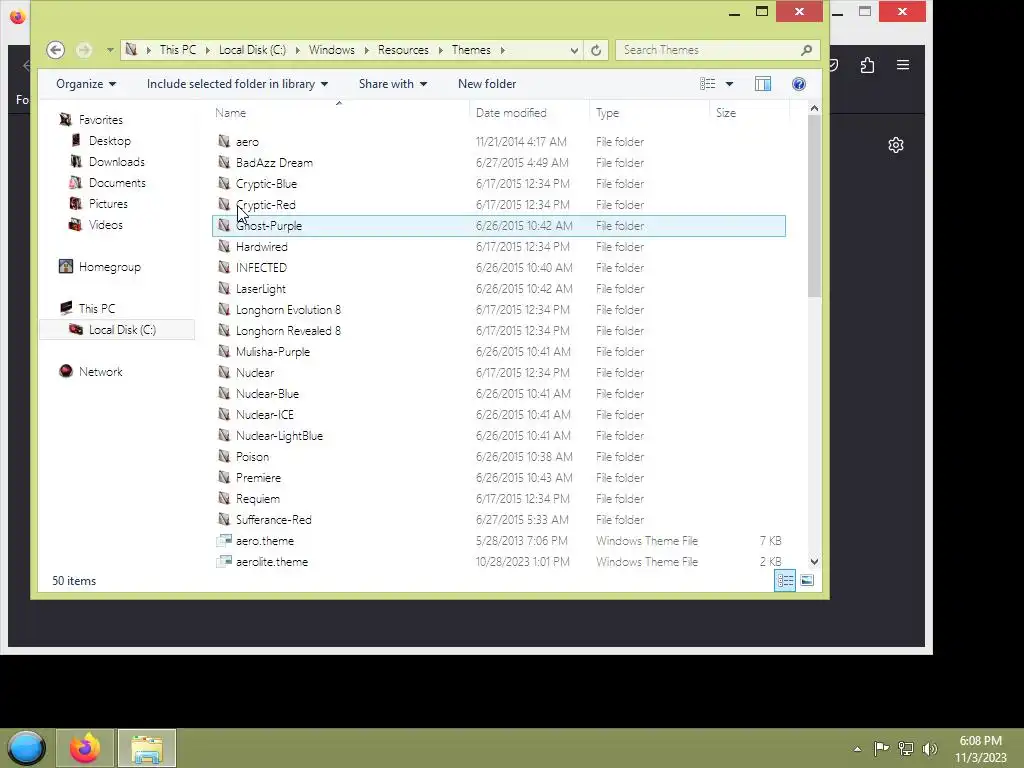
Task: Click Resources in the address breadcrumb
Action: tap(403, 50)
